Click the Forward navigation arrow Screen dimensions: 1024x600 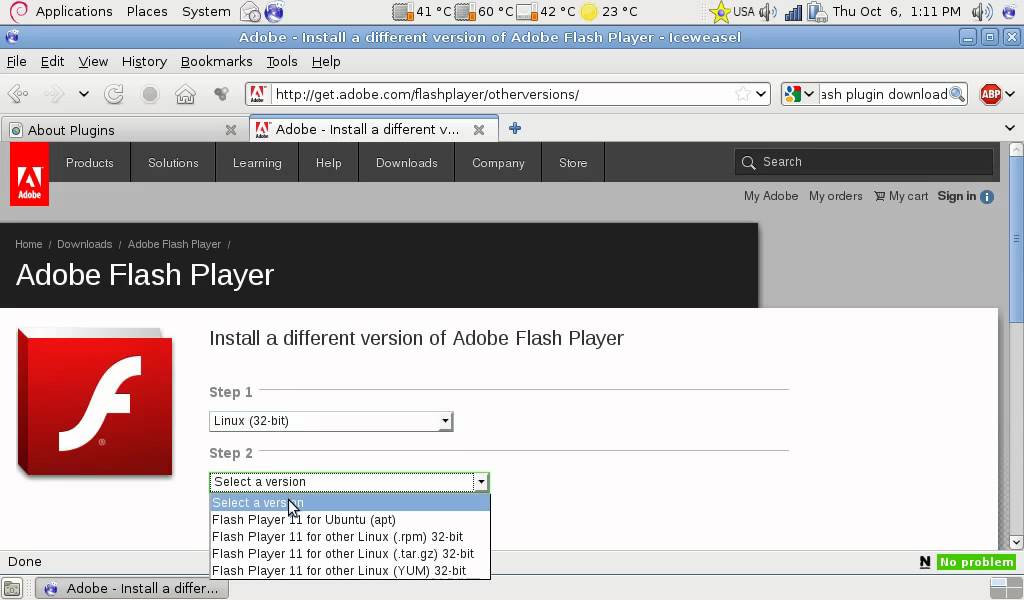(54, 94)
